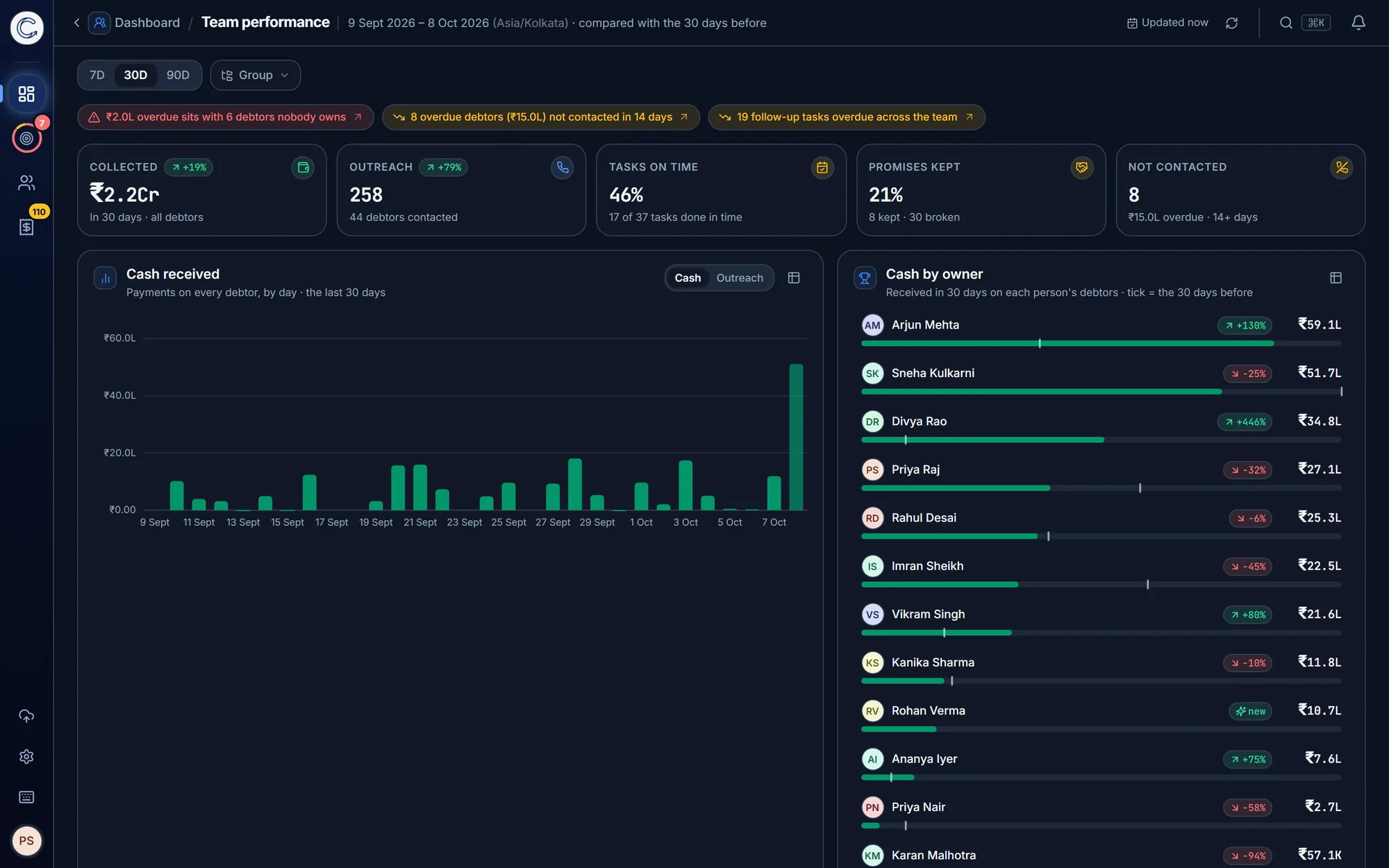This screenshot has height=868, width=1389.
Task: Click the phone icon on Outreach card
Action: (x=563, y=167)
